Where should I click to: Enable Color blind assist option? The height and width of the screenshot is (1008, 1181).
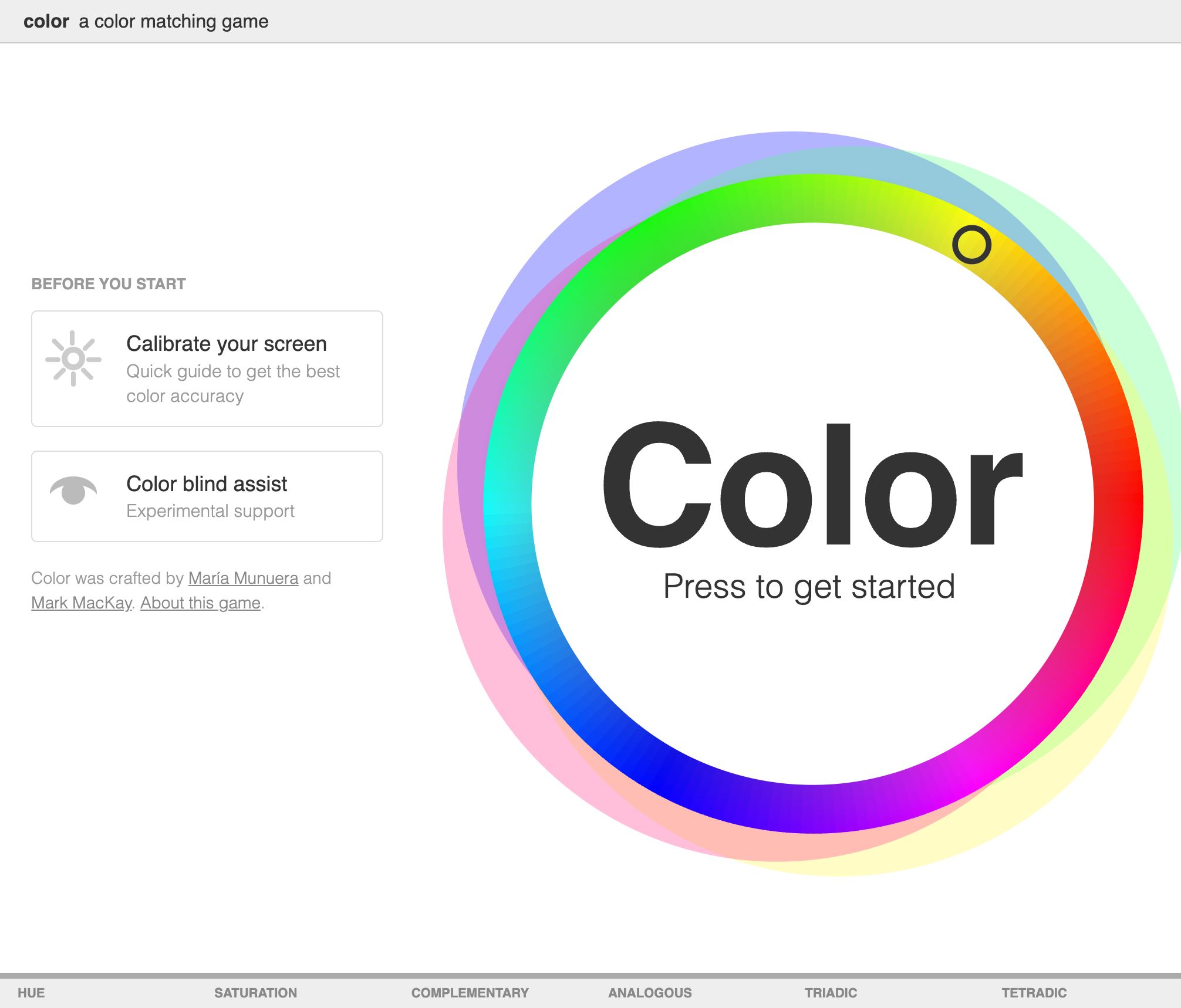[x=207, y=496]
